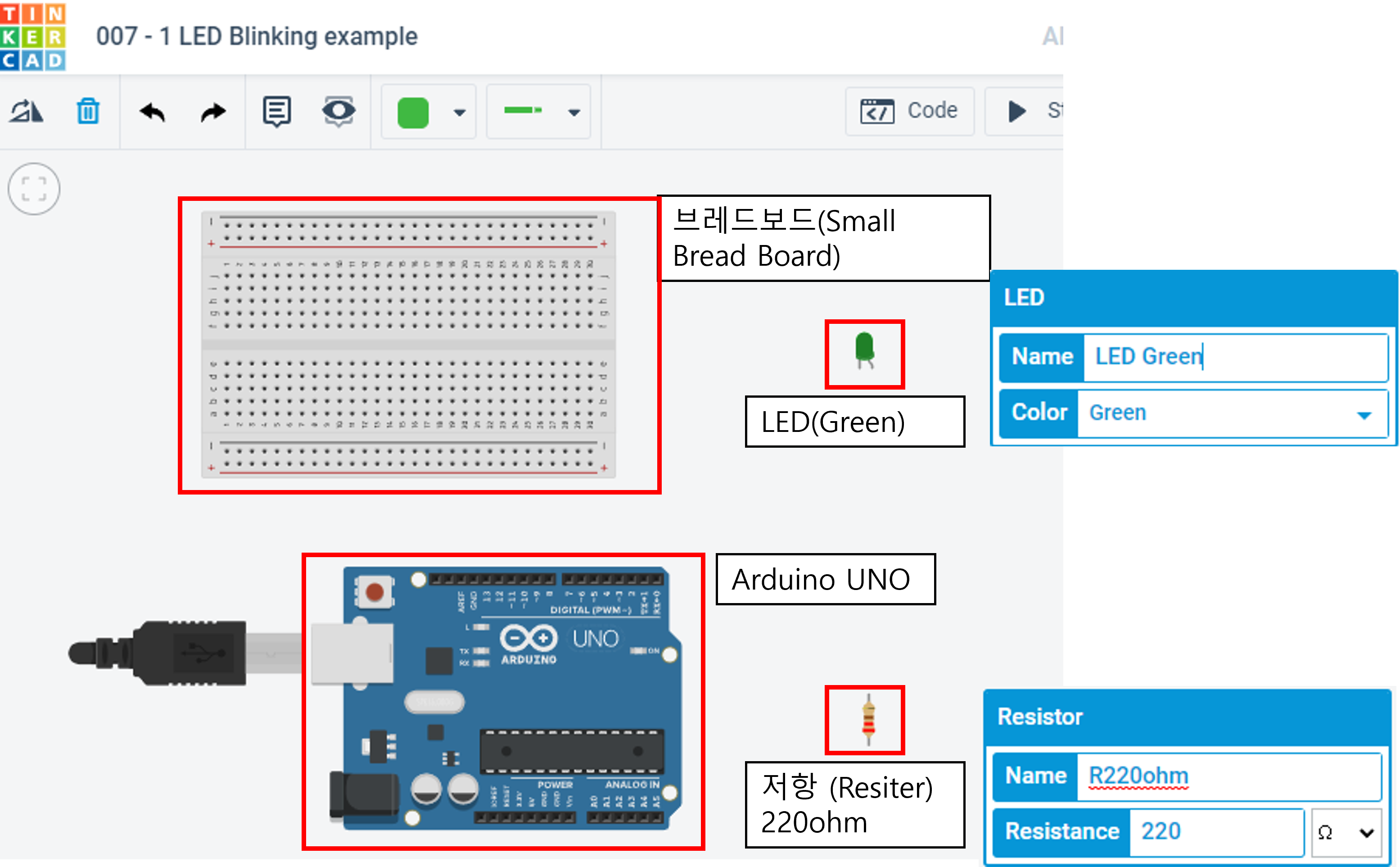The height and width of the screenshot is (867, 1400).
Task: Click the green wire color swatch
Action: (413, 113)
